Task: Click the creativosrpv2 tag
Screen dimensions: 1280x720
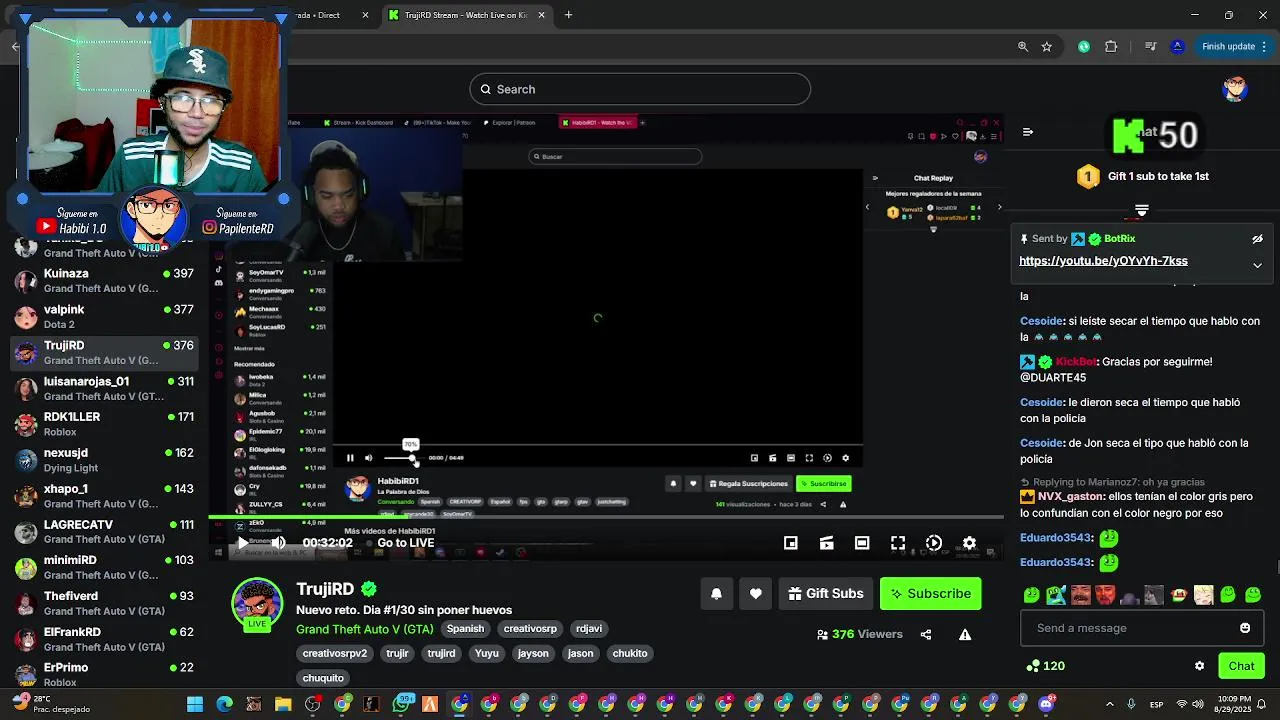Action: 335,653
